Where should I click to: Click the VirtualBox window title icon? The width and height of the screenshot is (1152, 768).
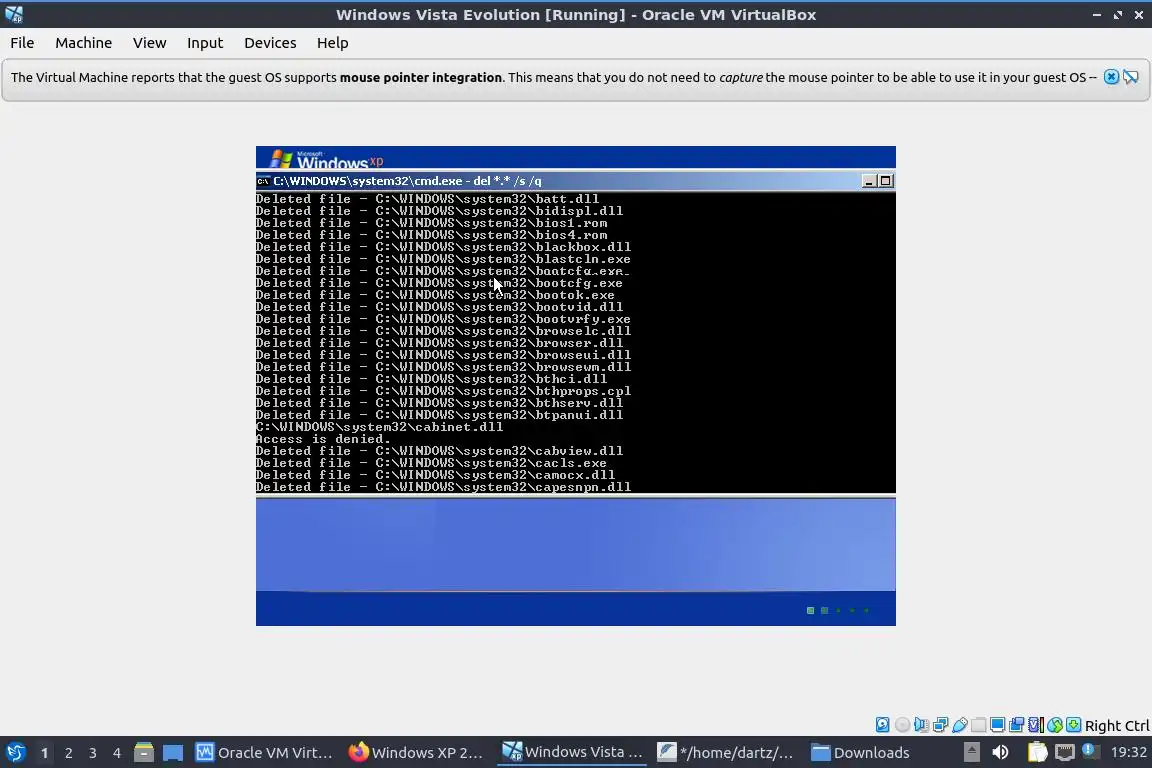(13, 14)
